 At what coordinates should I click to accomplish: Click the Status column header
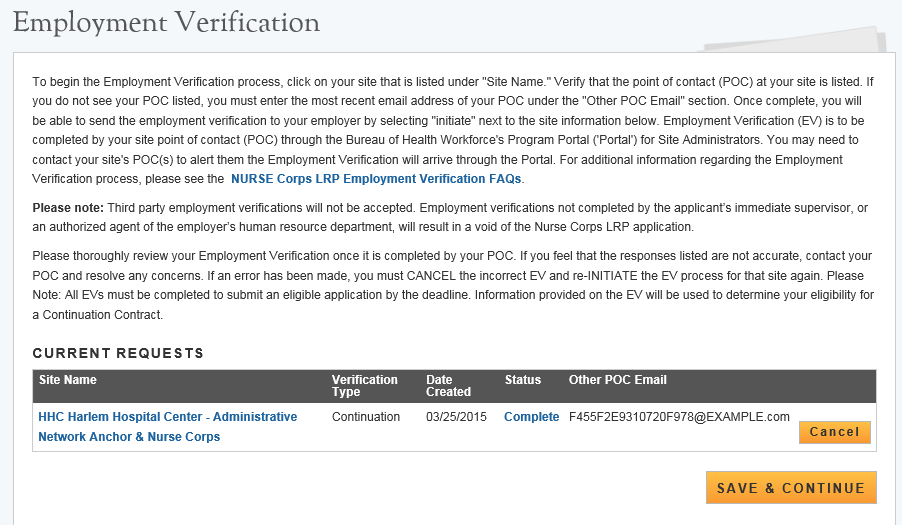click(x=523, y=380)
